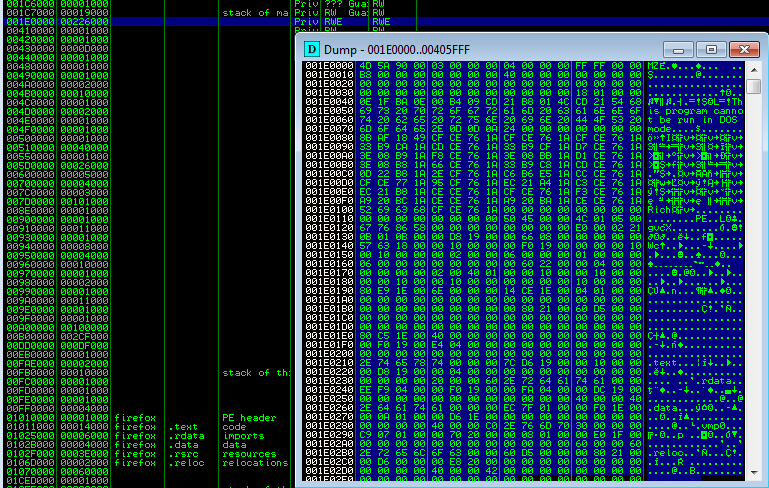Screen dimensions: 769x488
Task: Select dump row address 001E0230
Action: (x=329, y=381)
